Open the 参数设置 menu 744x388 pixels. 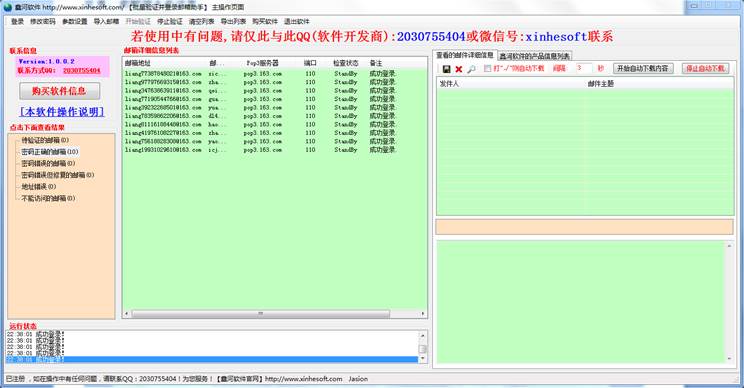(x=74, y=21)
